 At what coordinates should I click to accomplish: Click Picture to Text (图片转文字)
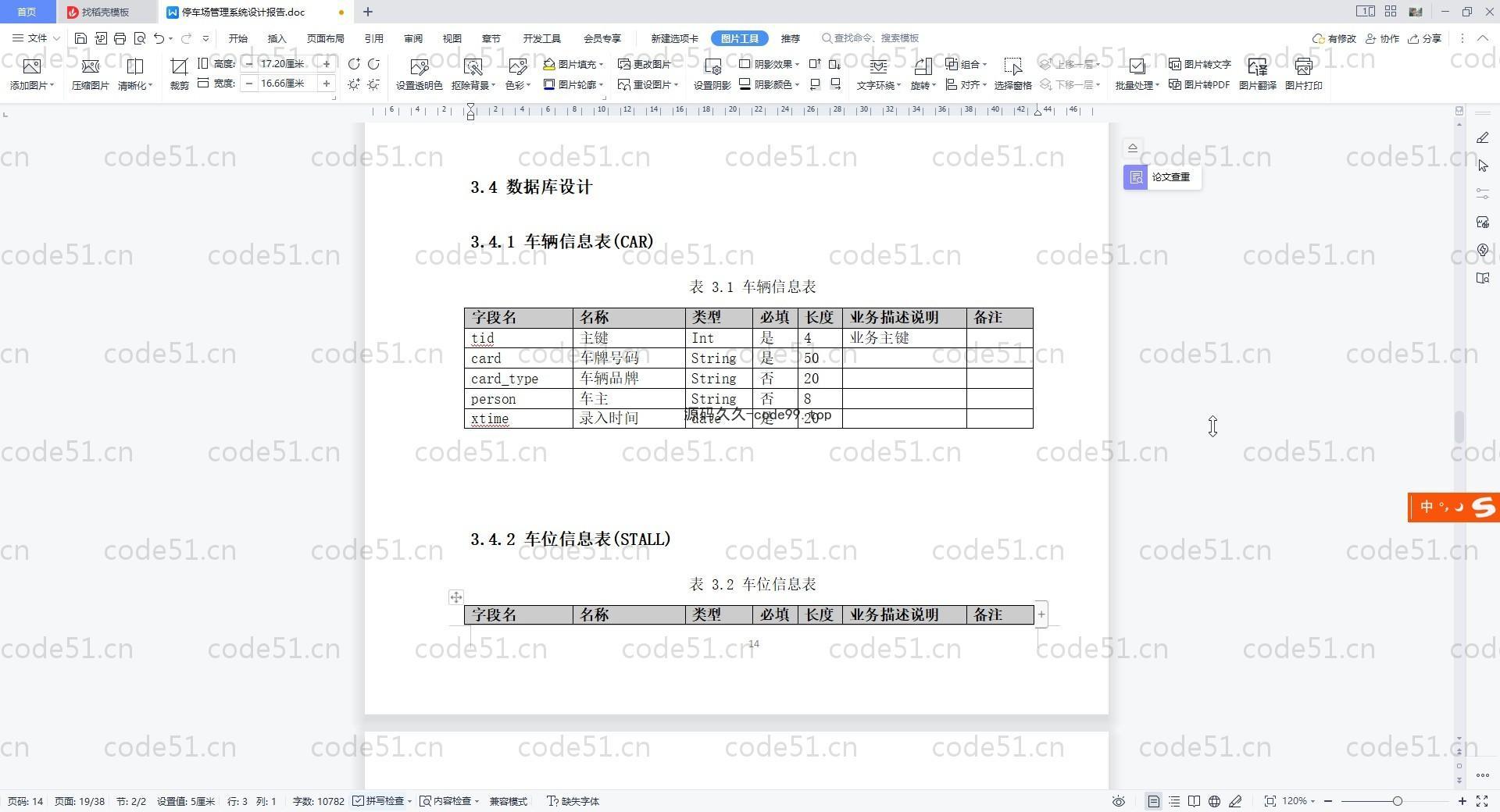pyautogui.click(x=1200, y=64)
